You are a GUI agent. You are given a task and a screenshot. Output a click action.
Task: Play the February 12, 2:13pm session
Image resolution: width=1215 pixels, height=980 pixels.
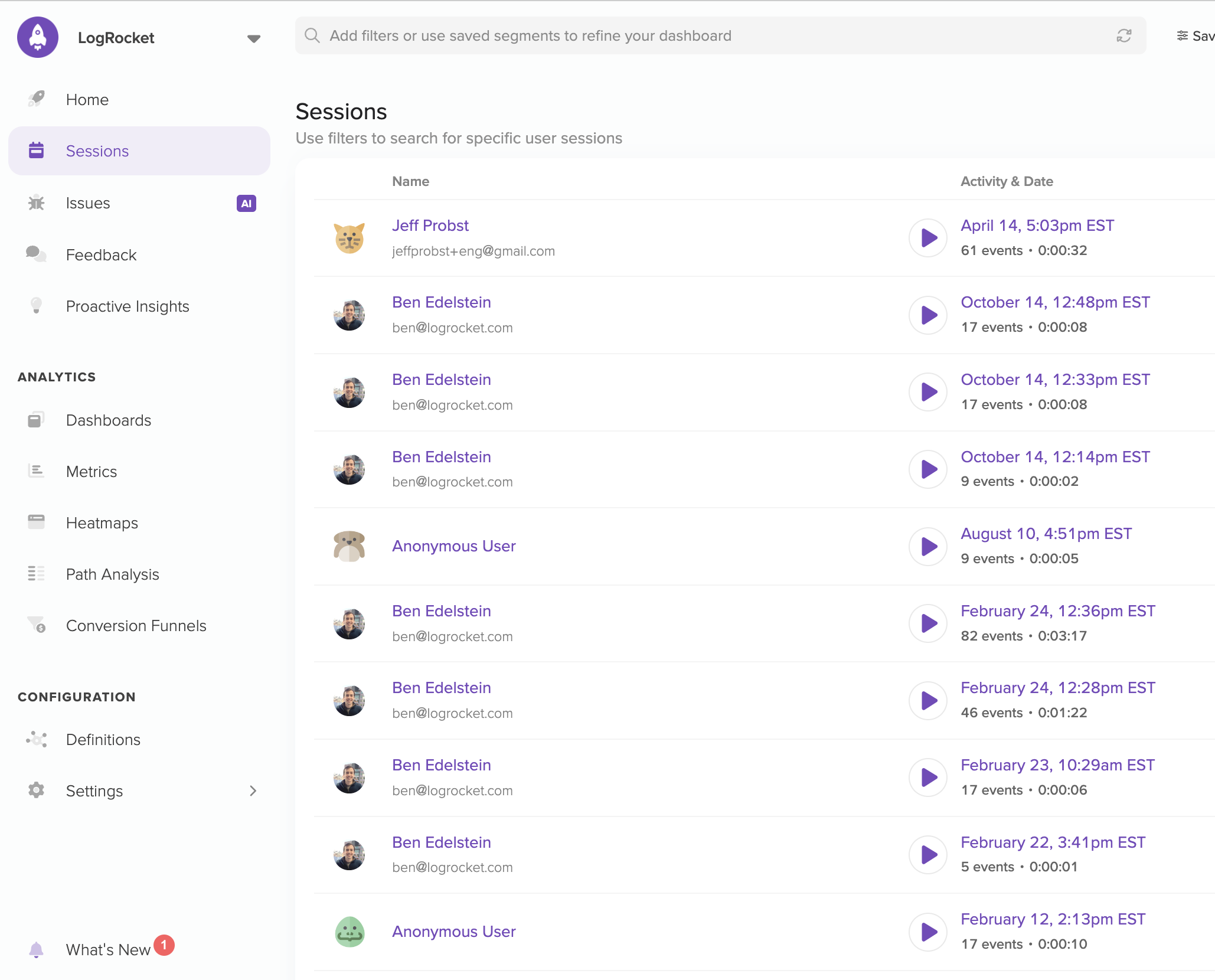pos(928,932)
